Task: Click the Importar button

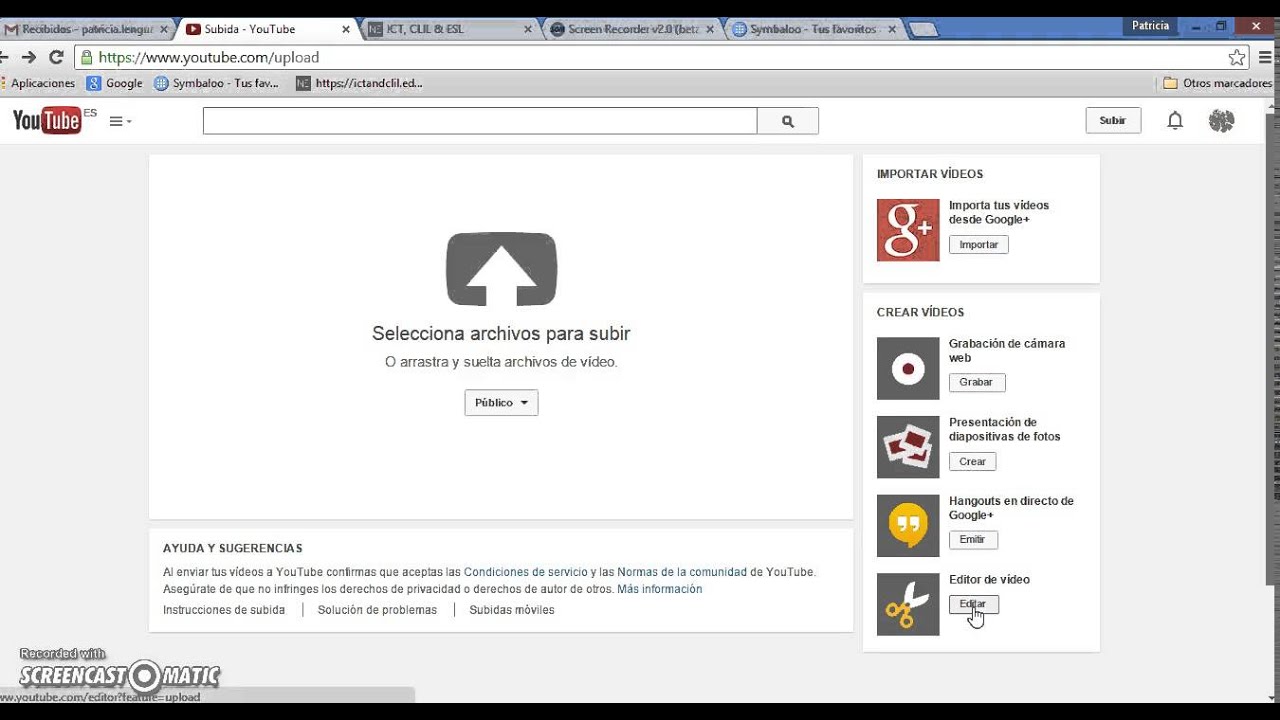Action: 978,244
